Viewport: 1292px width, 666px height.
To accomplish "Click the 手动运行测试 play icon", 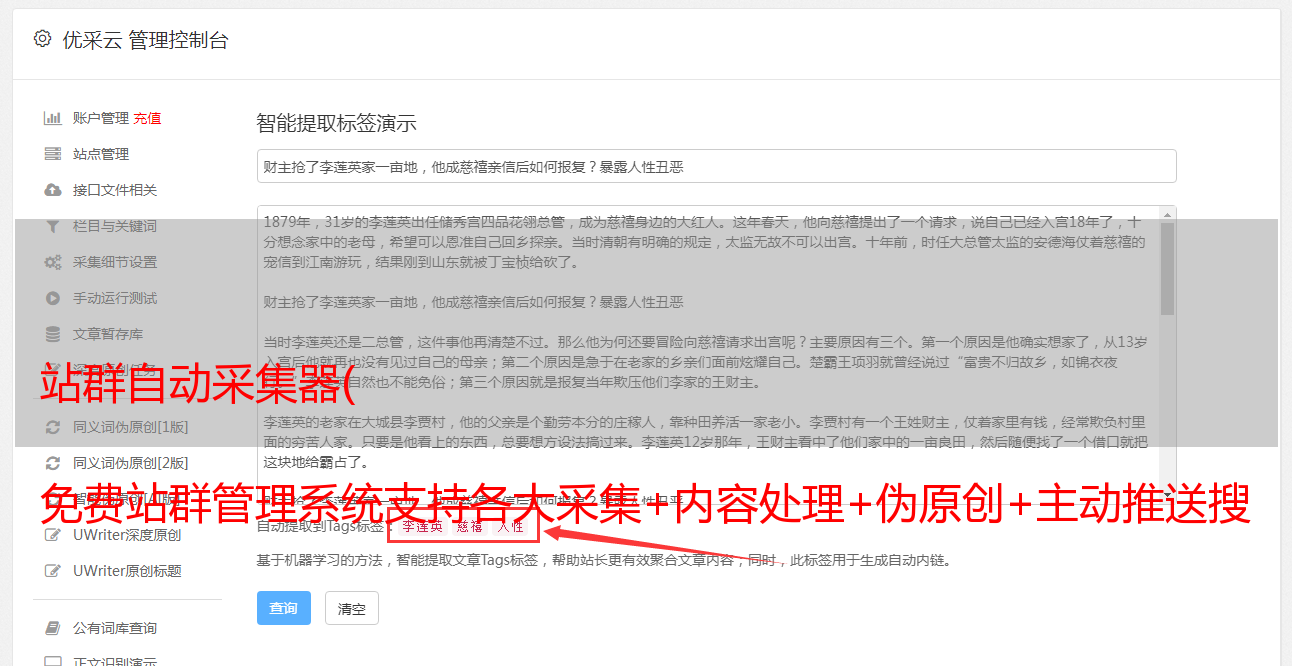I will point(53,298).
